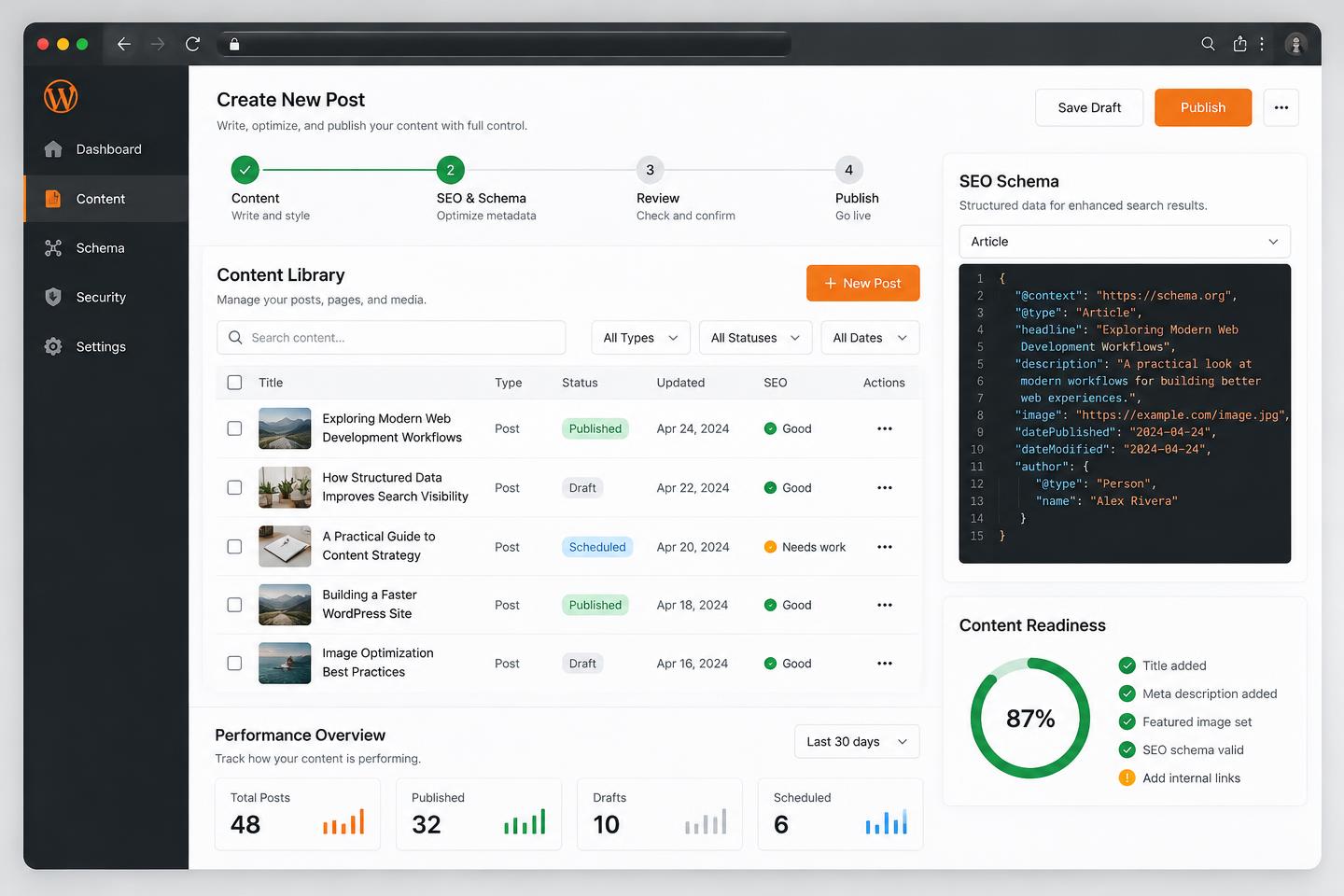Screen dimensions: 1344x896
Task: Expand the Article schema type dropdown
Action: tap(1125, 242)
